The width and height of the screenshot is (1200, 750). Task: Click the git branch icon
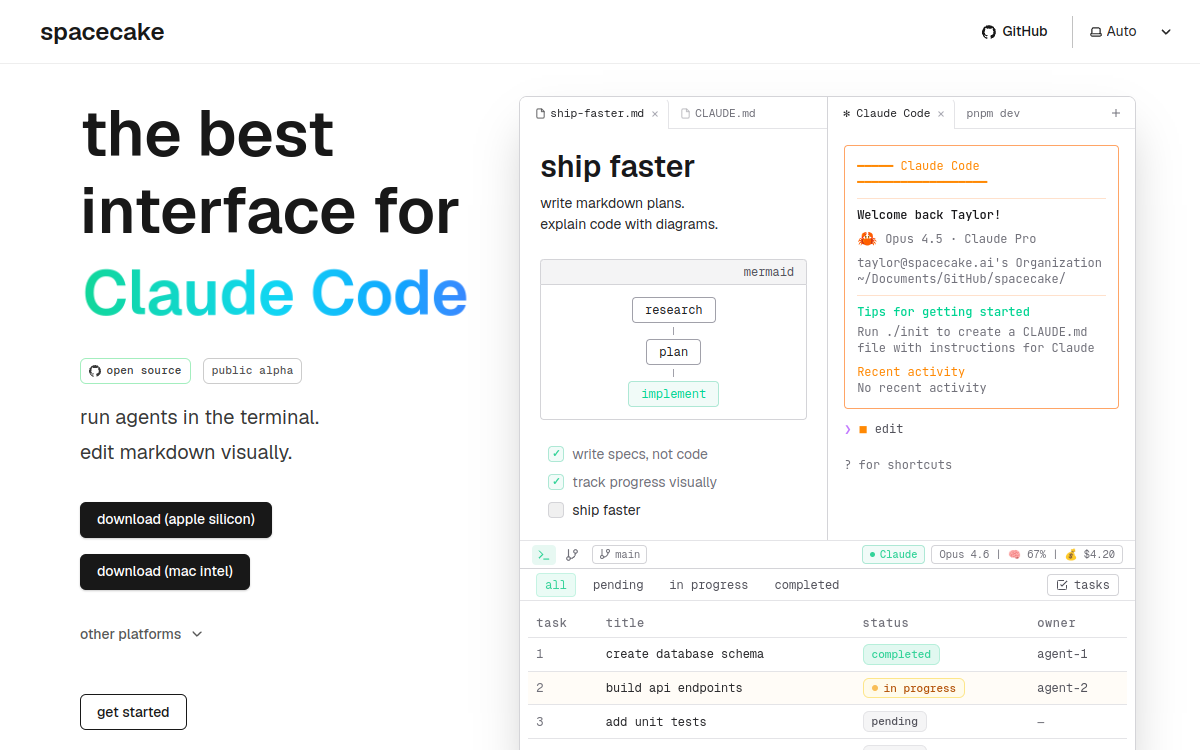pos(572,554)
